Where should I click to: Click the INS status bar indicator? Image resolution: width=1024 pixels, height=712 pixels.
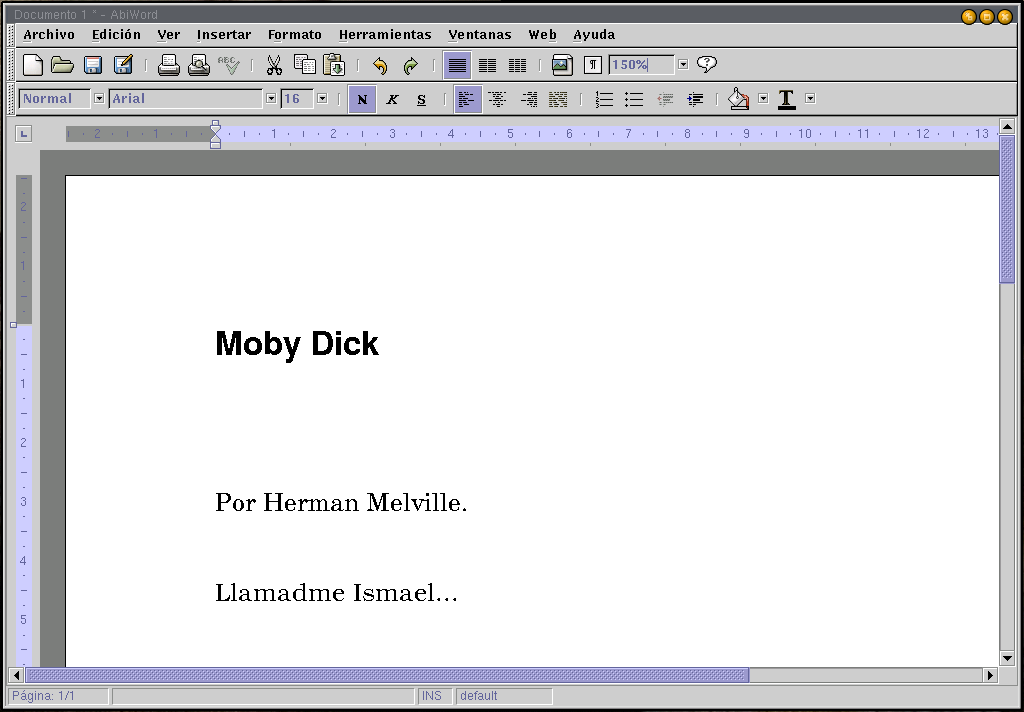click(x=436, y=696)
